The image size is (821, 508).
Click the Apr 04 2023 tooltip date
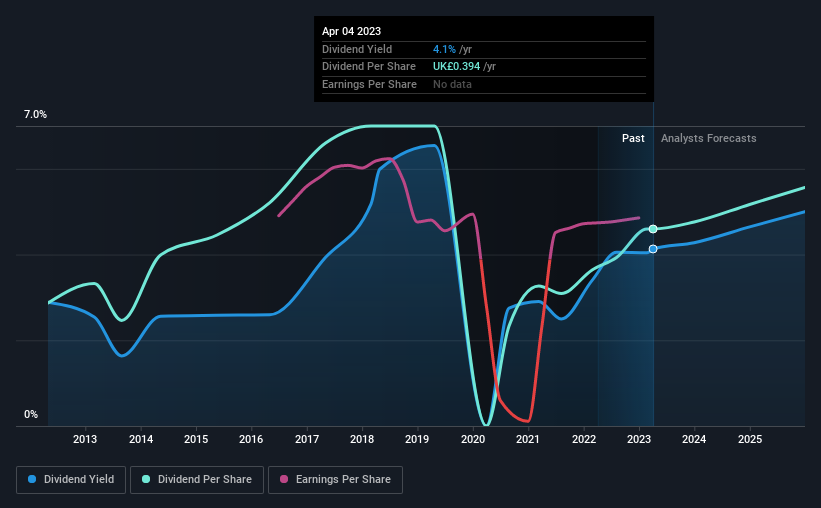tap(351, 31)
